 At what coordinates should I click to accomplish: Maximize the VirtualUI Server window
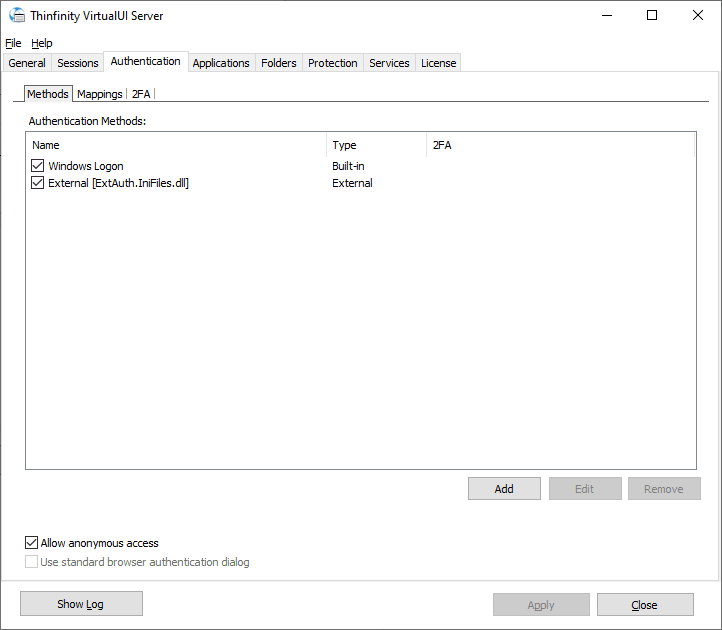(652, 15)
